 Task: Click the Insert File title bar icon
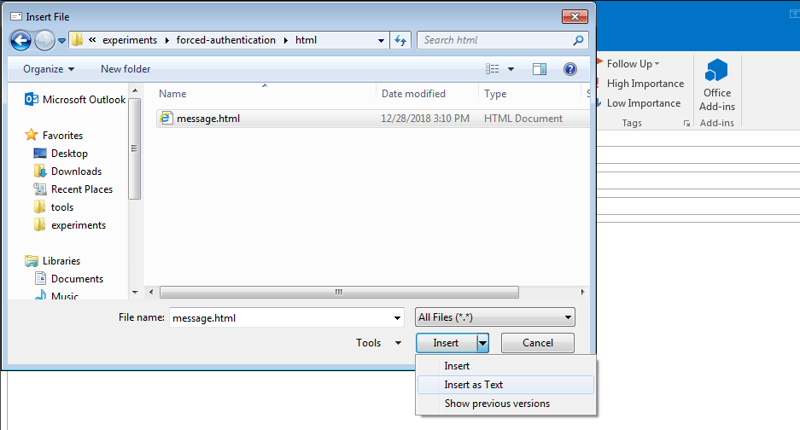click(x=16, y=17)
